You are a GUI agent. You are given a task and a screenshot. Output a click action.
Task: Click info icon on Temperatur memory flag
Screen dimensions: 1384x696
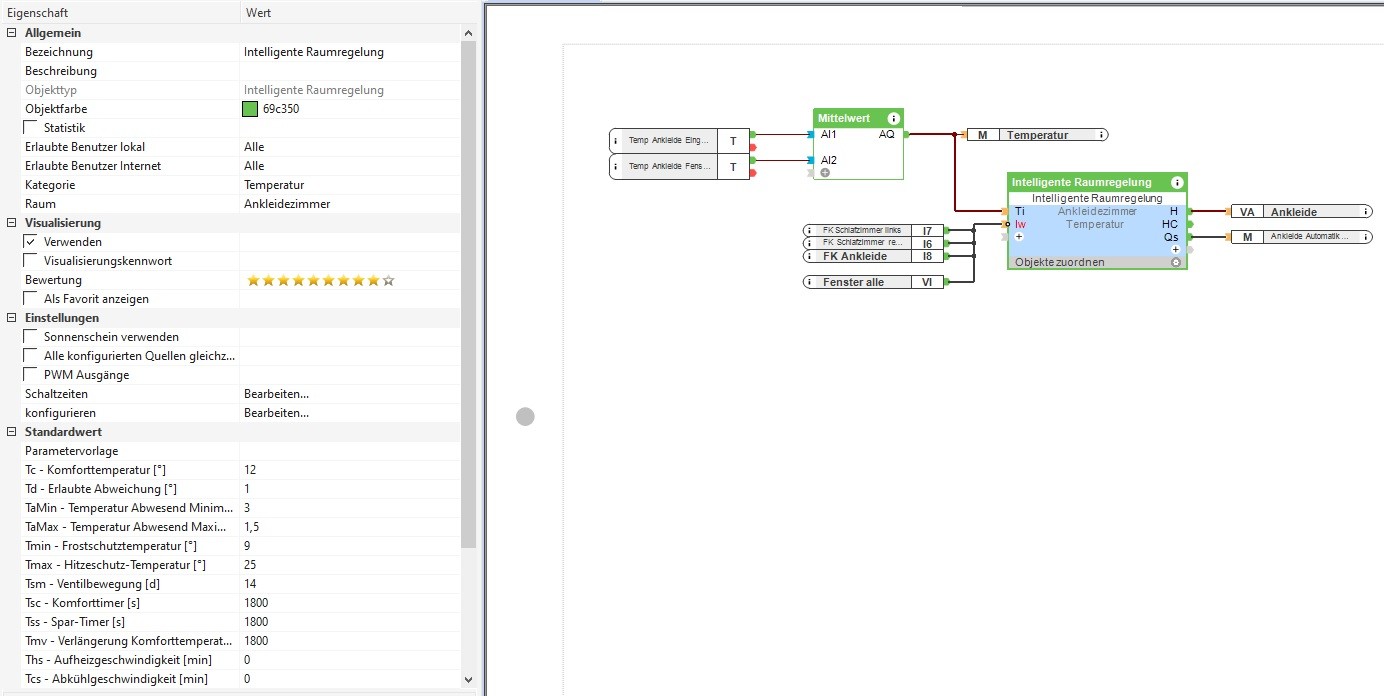coord(1101,135)
